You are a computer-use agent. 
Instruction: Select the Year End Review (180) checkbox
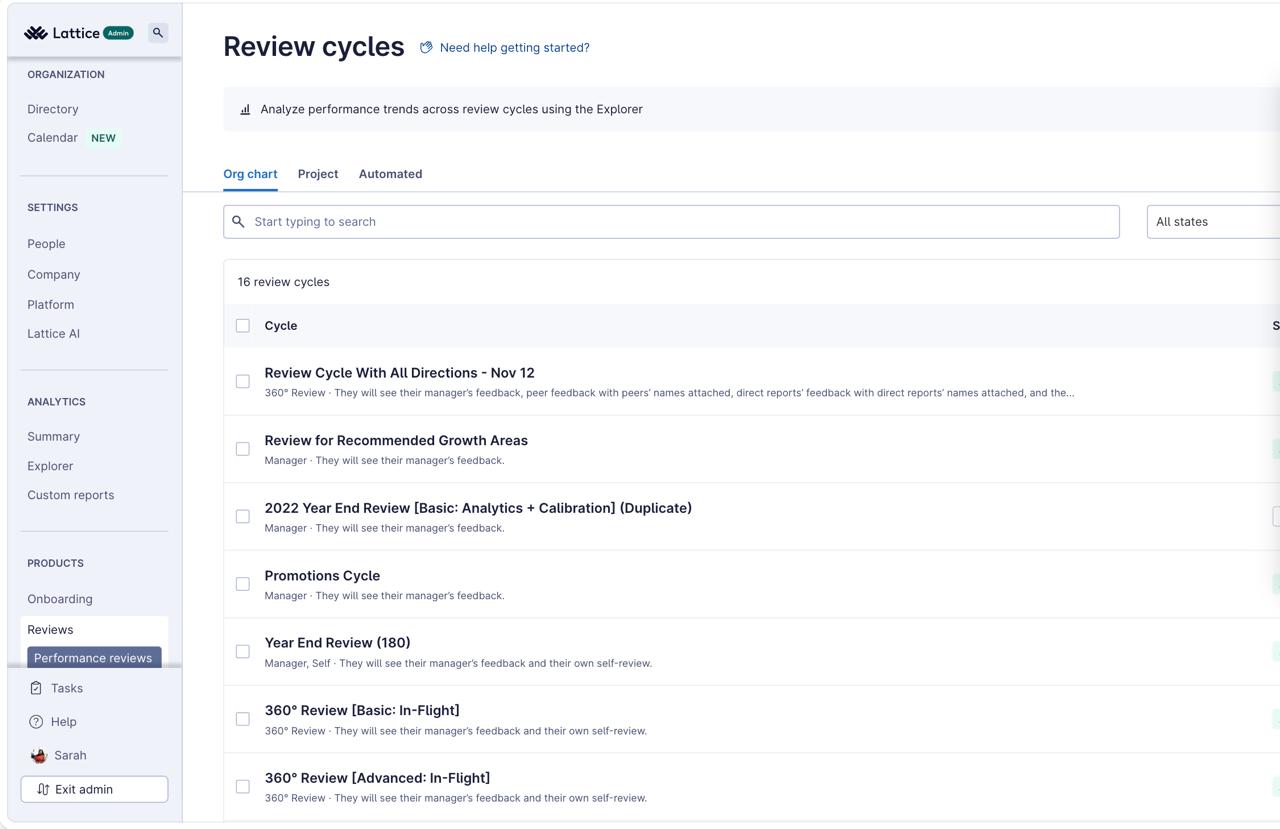[243, 652]
